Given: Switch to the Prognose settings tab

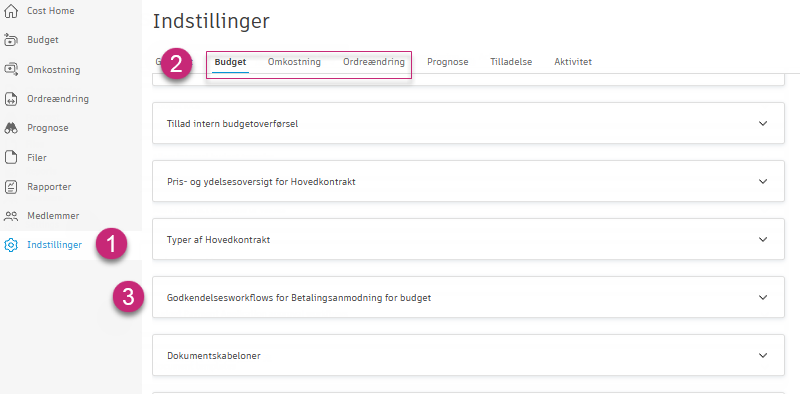Looking at the screenshot, I should pyautogui.click(x=448, y=62).
